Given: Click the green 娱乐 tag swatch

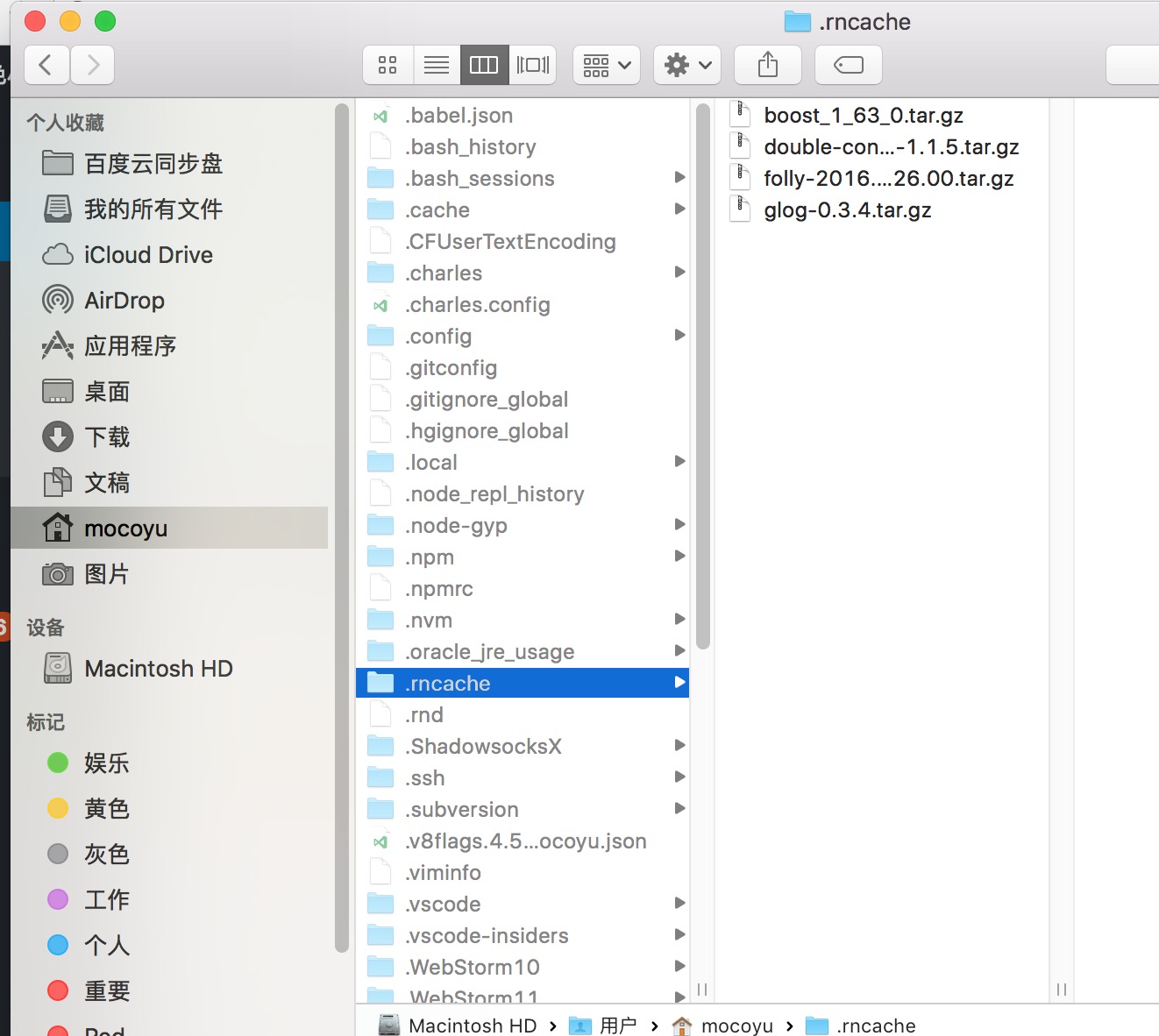Looking at the screenshot, I should coord(57,763).
